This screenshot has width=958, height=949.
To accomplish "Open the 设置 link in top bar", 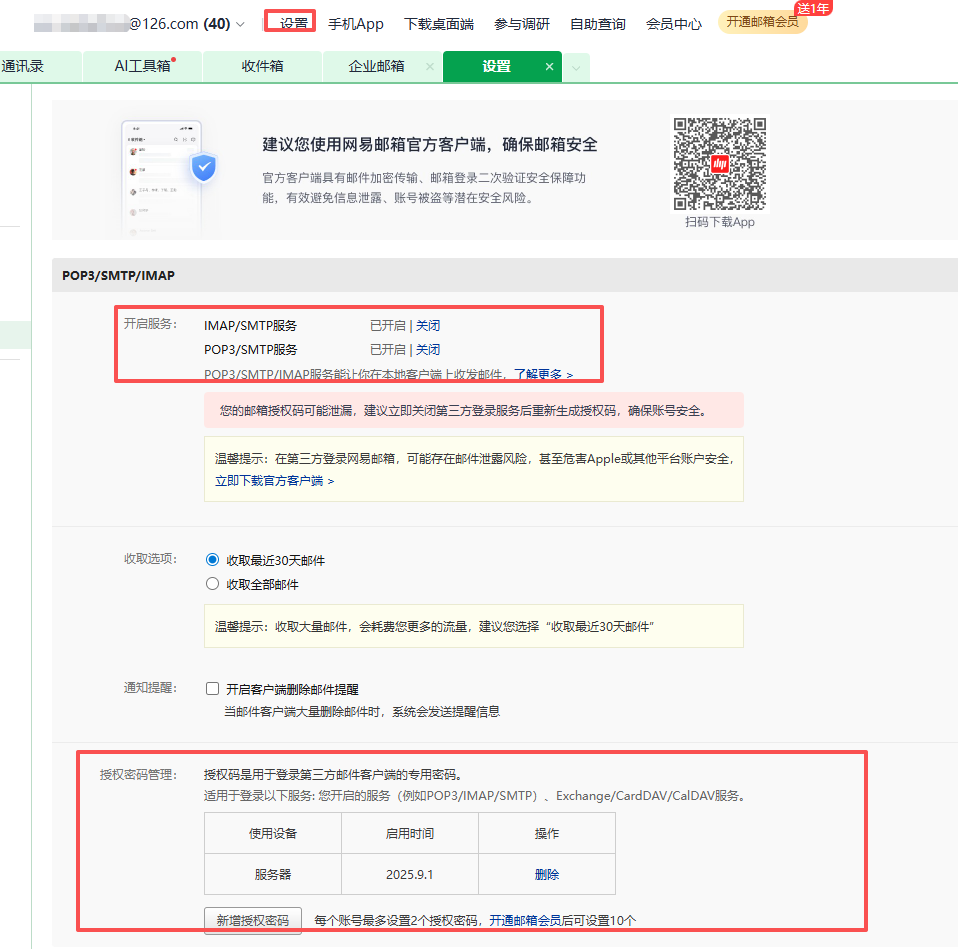I will [x=293, y=23].
